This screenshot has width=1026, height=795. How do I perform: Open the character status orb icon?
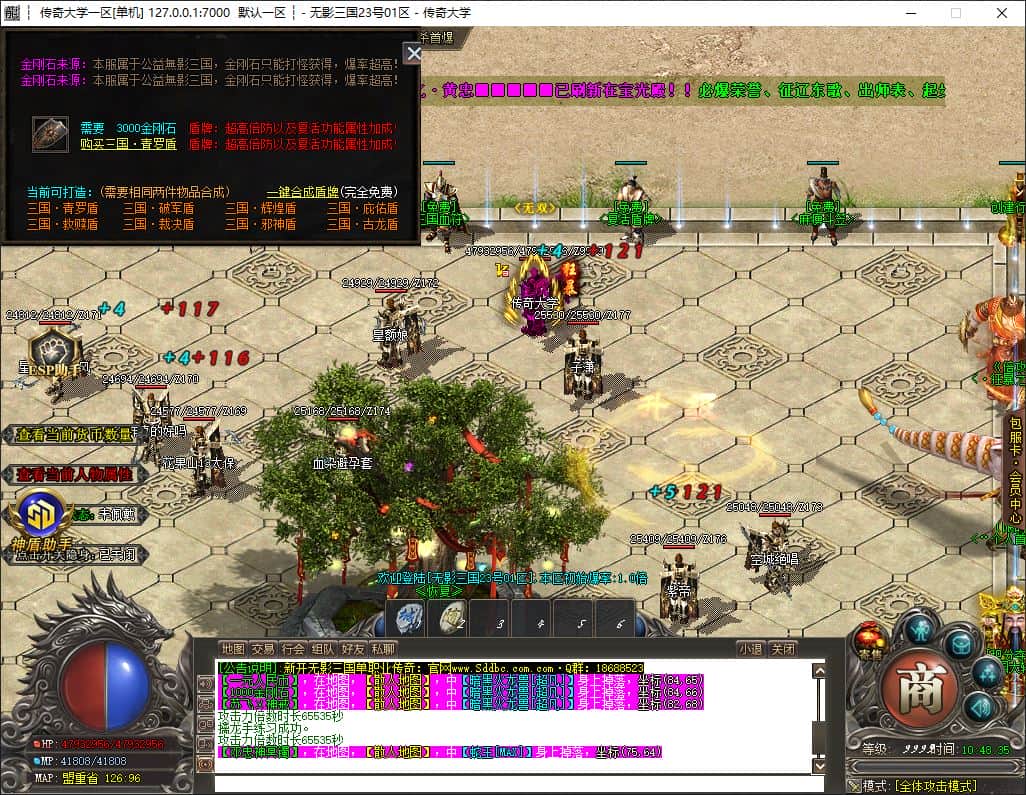[923, 631]
